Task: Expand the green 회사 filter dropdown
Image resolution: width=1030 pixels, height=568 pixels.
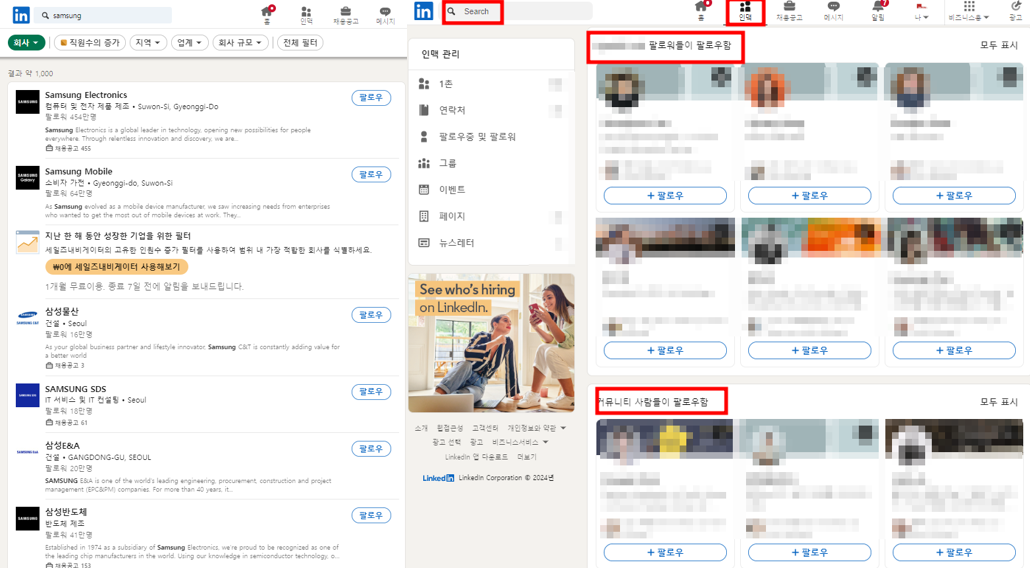Action: pos(26,43)
